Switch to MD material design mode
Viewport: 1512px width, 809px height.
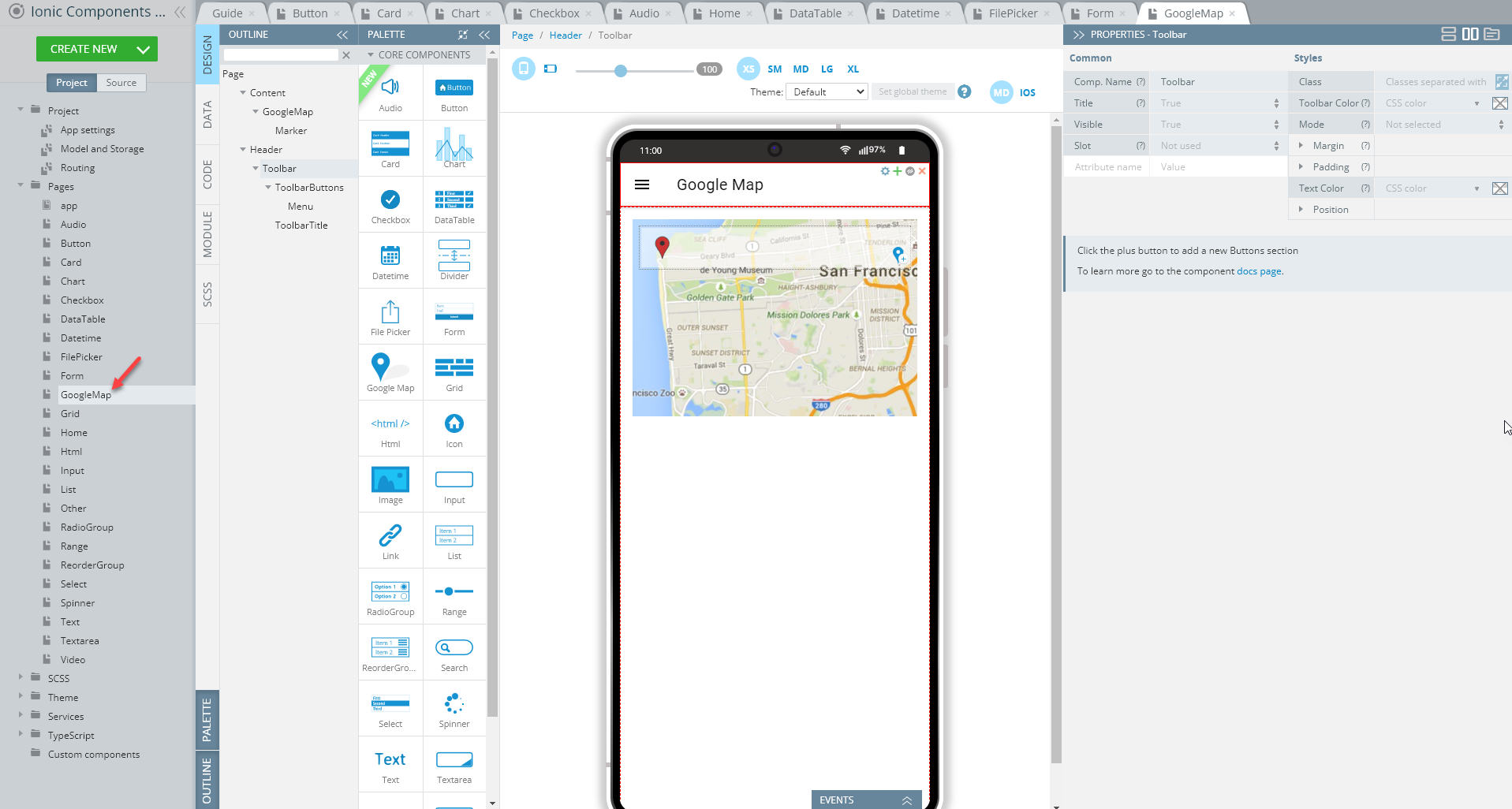pyautogui.click(x=1001, y=92)
